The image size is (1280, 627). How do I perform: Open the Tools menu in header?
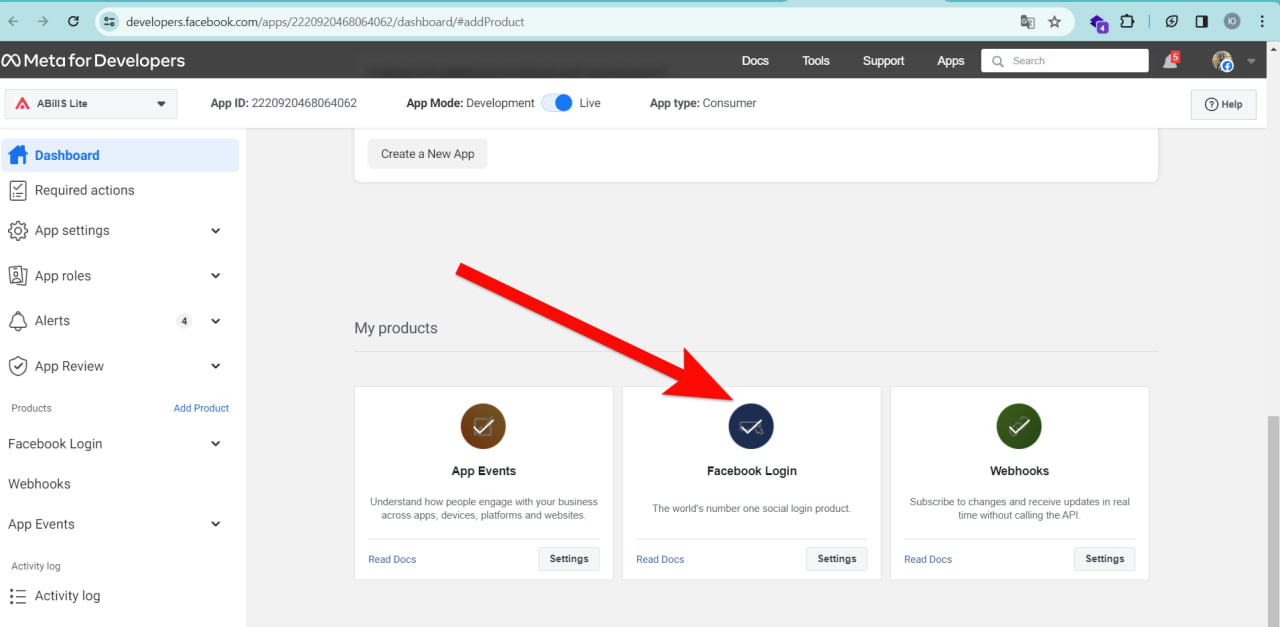[815, 61]
